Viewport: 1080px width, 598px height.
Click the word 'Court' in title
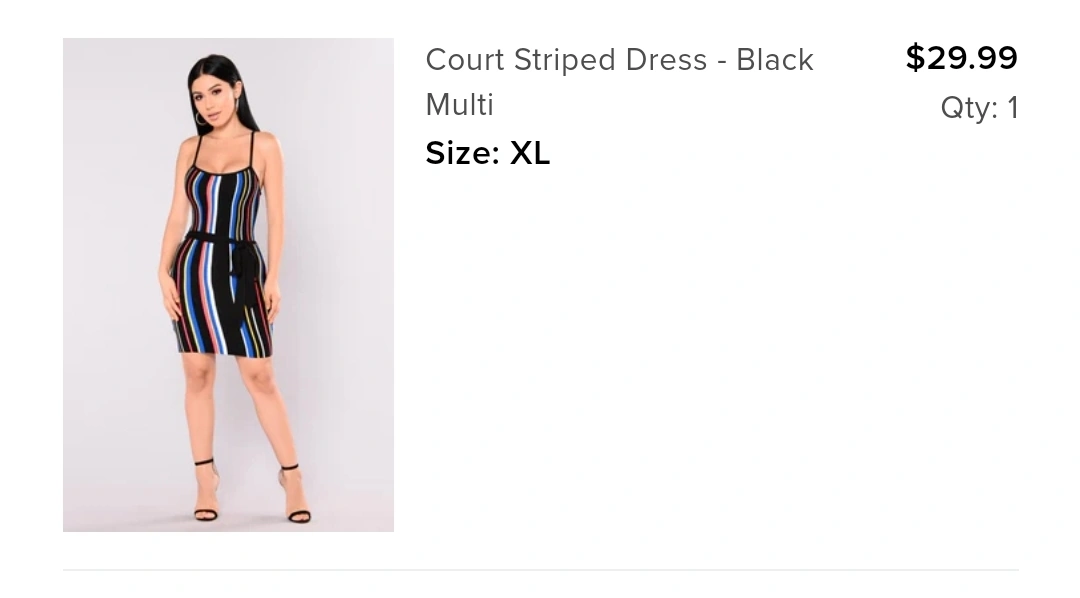coord(465,60)
